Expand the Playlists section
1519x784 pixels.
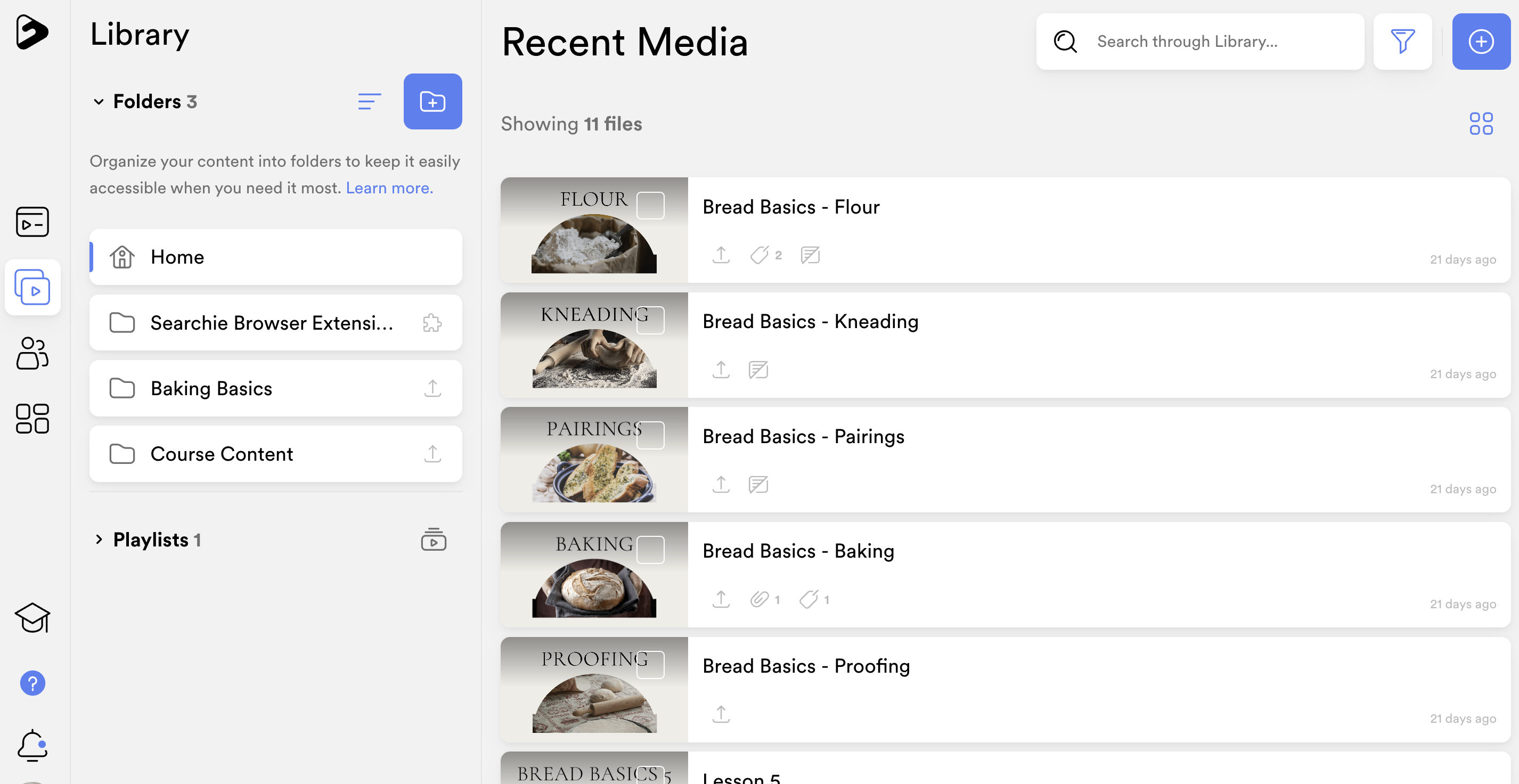coord(99,540)
